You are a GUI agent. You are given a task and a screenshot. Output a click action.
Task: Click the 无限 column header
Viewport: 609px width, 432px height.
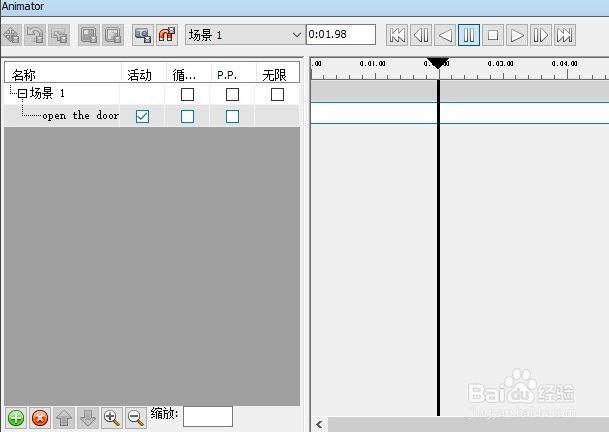coord(278,73)
